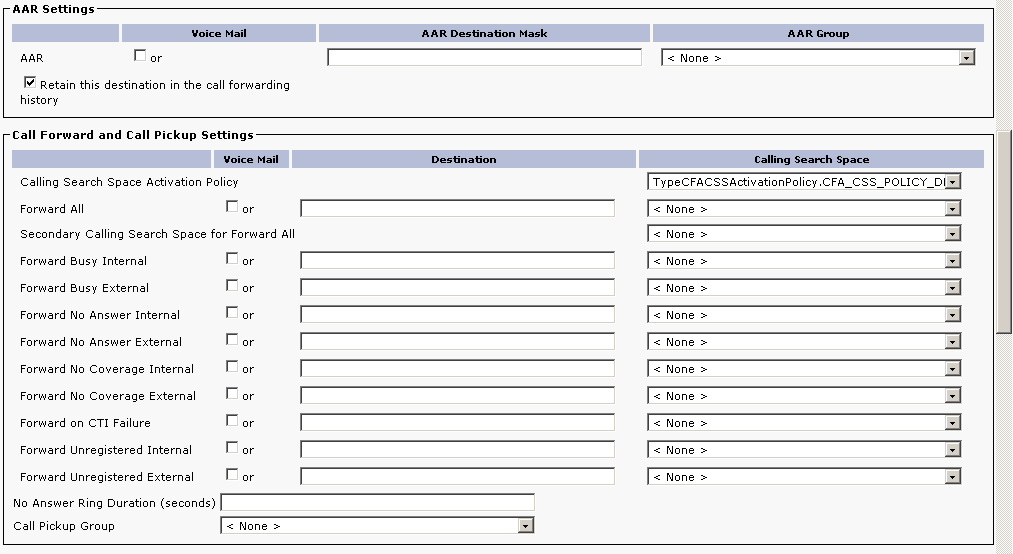Expand the Call Pickup Group dropdown
The width and height of the screenshot is (1013, 554).
[x=377, y=526]
